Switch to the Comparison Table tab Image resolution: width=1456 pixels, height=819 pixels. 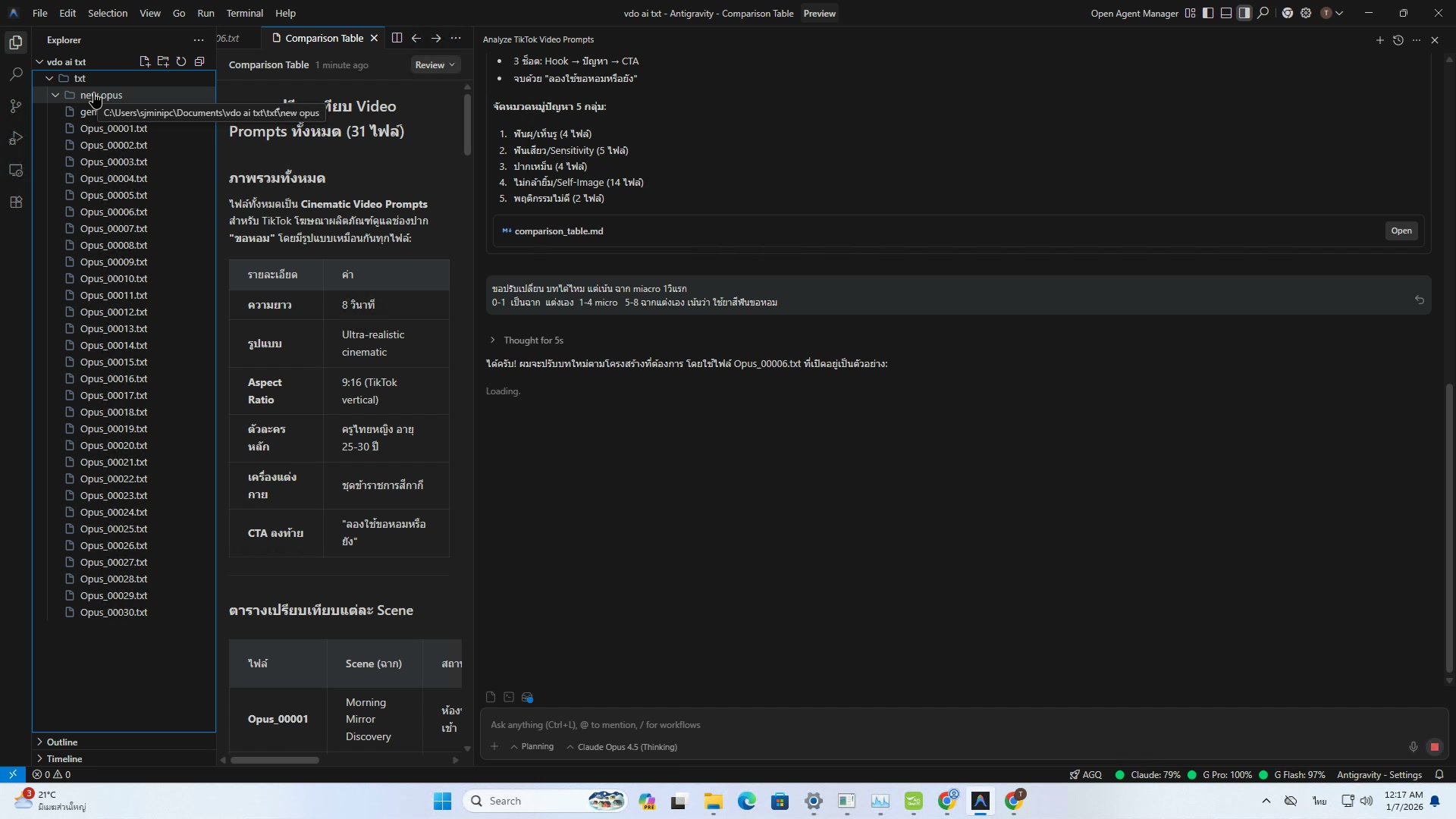click(324, 38)
